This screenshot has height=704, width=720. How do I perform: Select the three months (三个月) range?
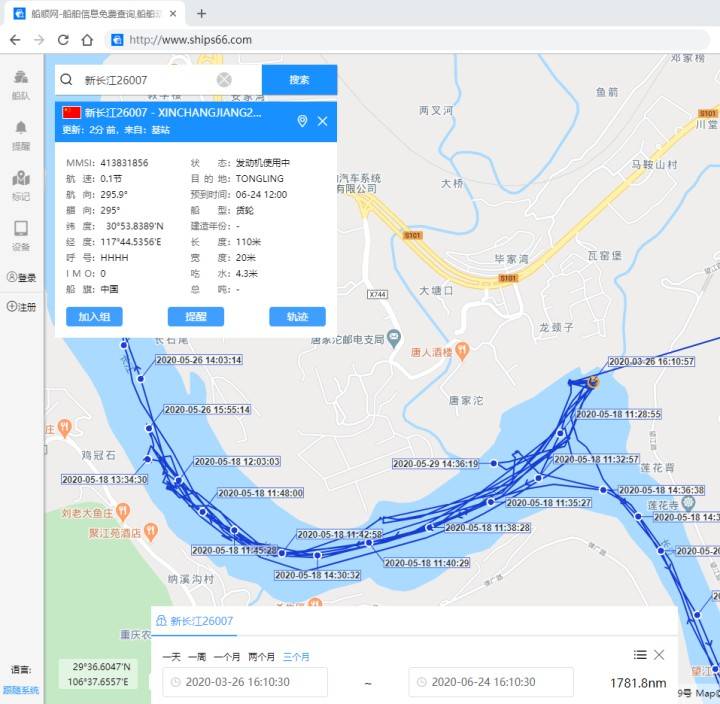click(296, 657)
